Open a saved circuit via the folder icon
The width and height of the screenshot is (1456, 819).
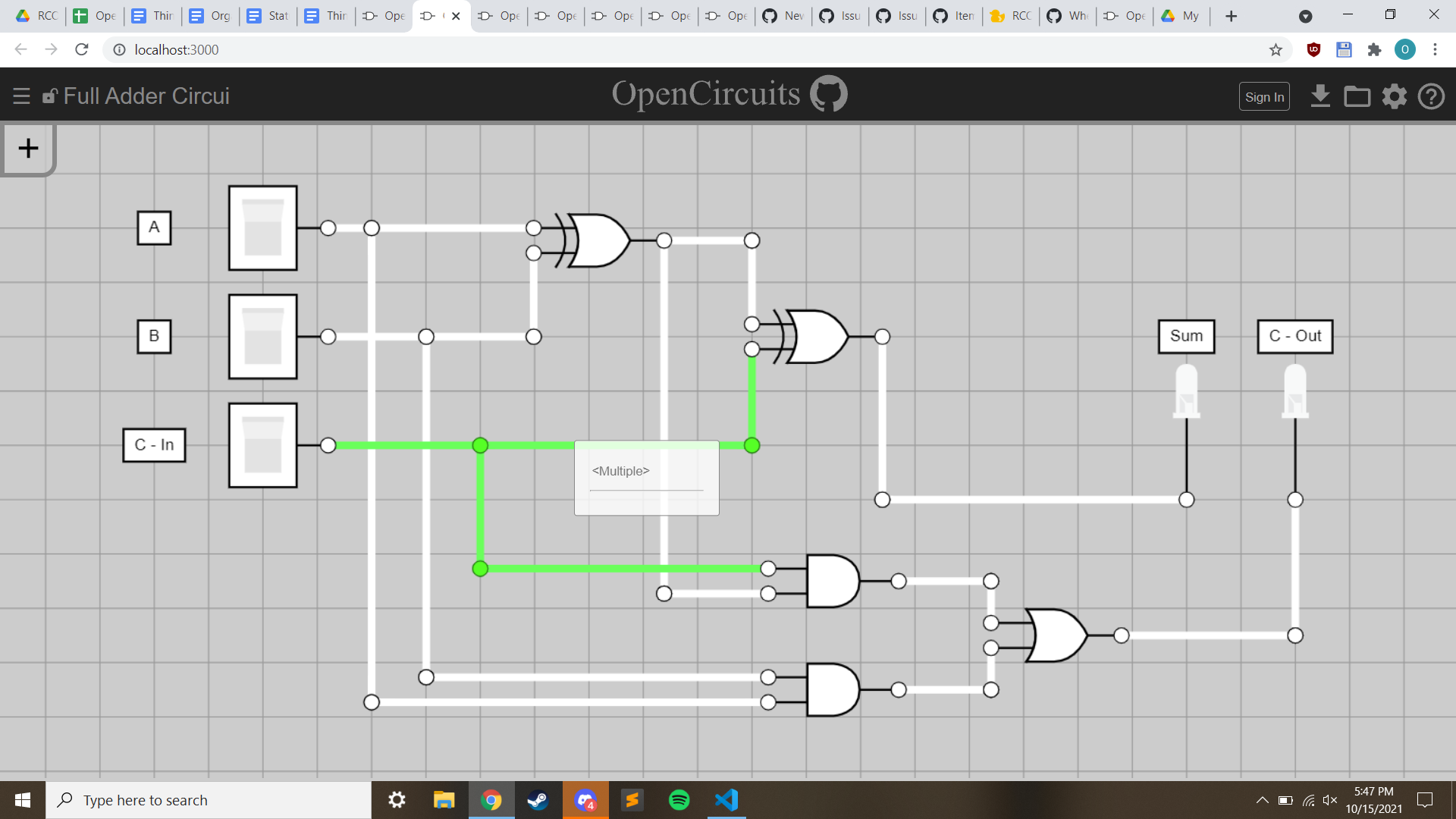coord(1357,96)
